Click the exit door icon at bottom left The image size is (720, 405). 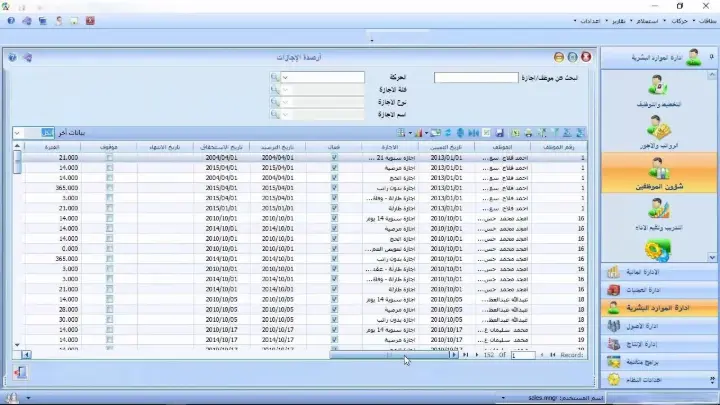(20, 372)
